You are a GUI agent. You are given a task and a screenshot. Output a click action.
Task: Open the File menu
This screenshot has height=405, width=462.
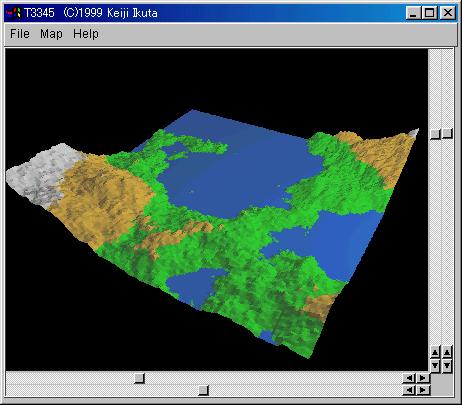point(20,34)
